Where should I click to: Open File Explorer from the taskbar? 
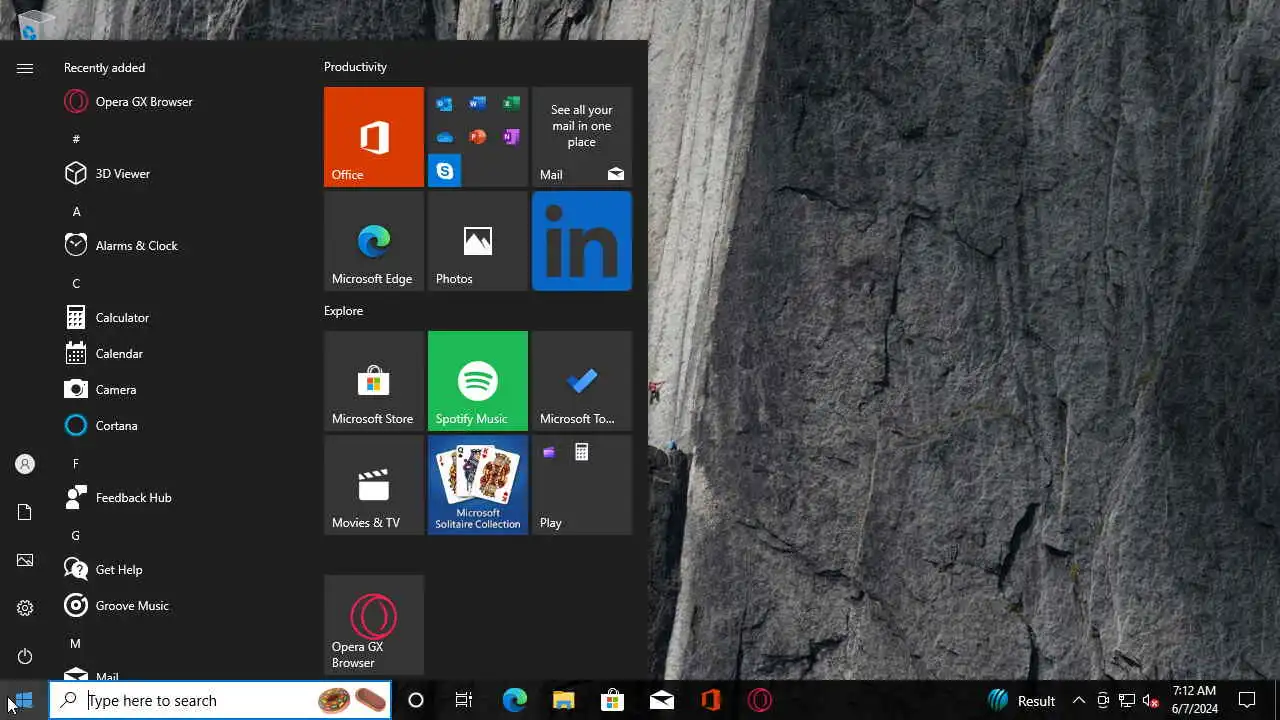click(563, 700)
